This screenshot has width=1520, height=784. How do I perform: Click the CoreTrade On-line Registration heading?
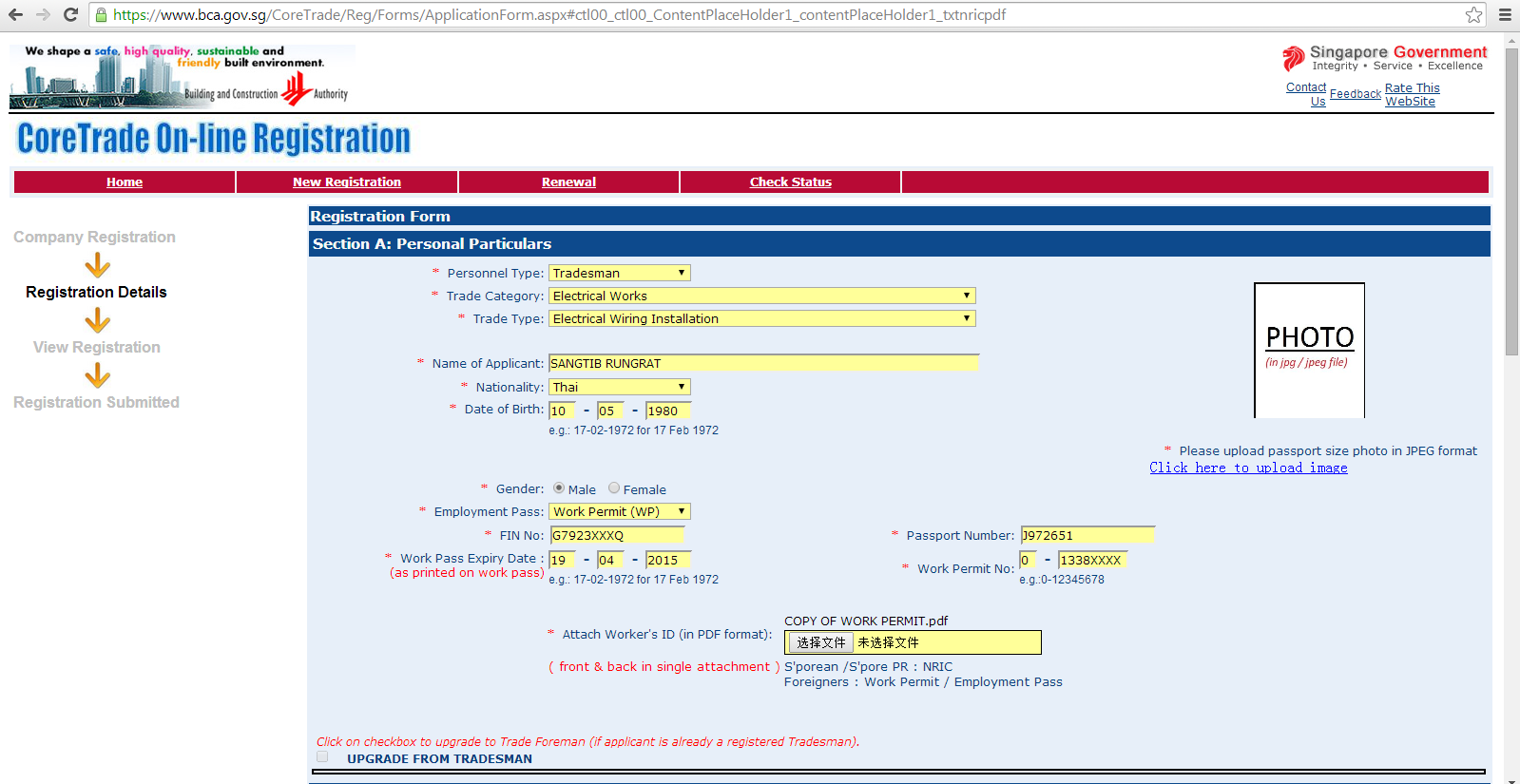click(x=214, y=139)
